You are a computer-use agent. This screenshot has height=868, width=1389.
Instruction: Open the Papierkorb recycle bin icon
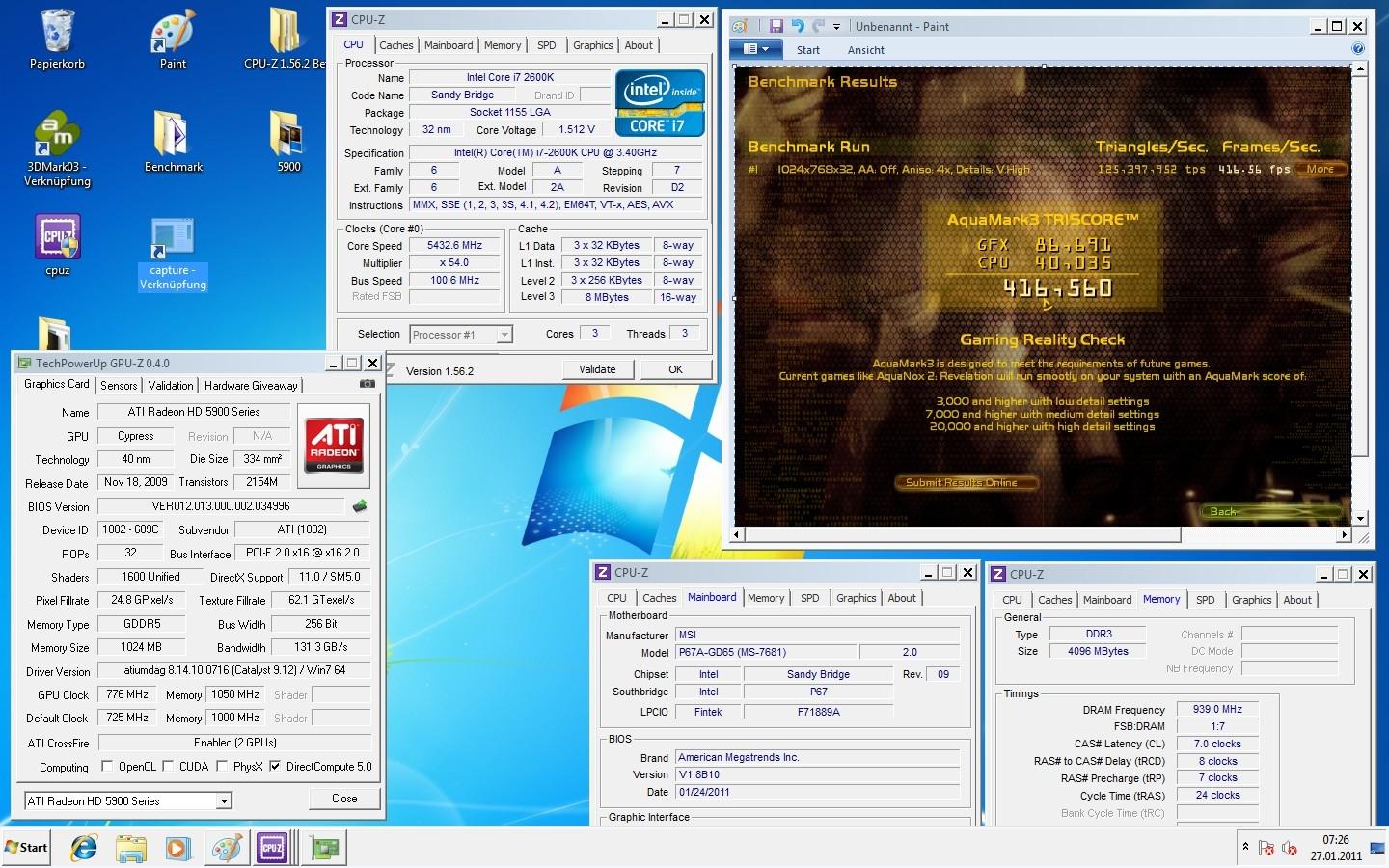(58, 39)
